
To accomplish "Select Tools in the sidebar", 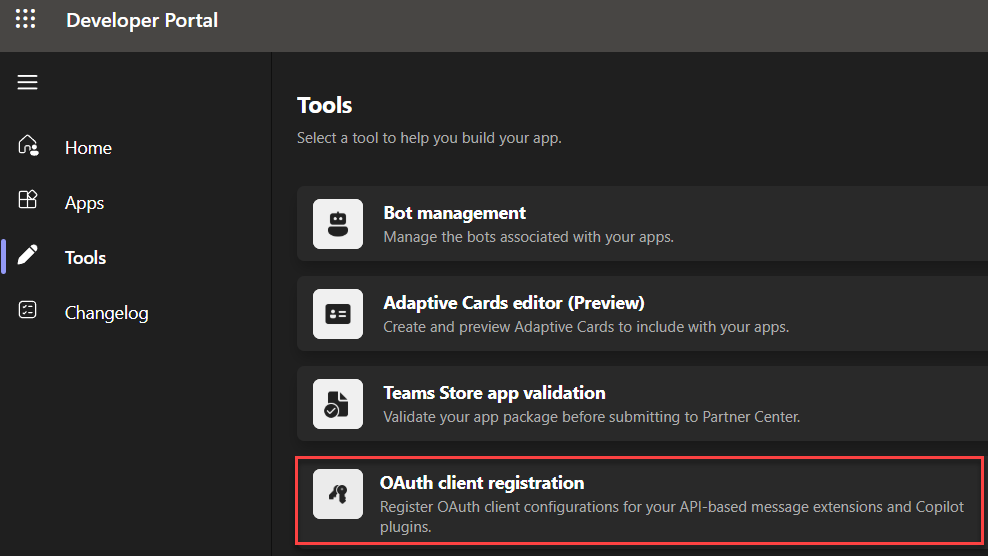I will pos(85,258).
